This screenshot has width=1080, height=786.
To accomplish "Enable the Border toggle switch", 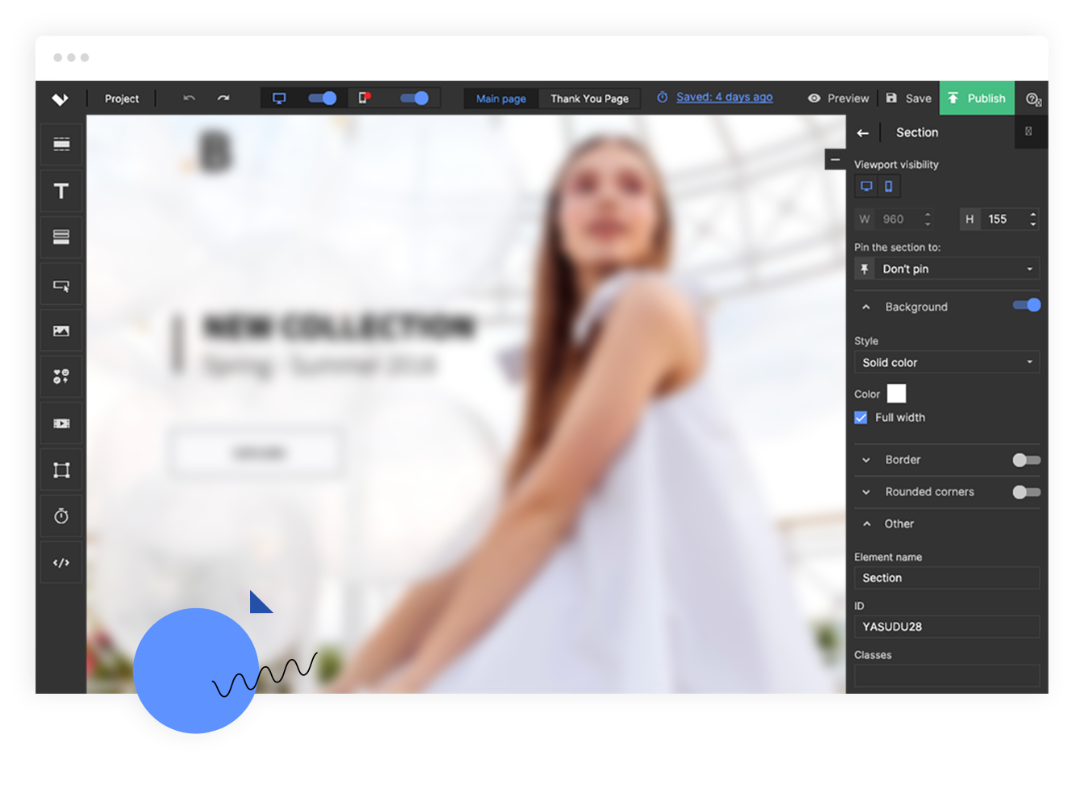I will tap(1026, 460).
